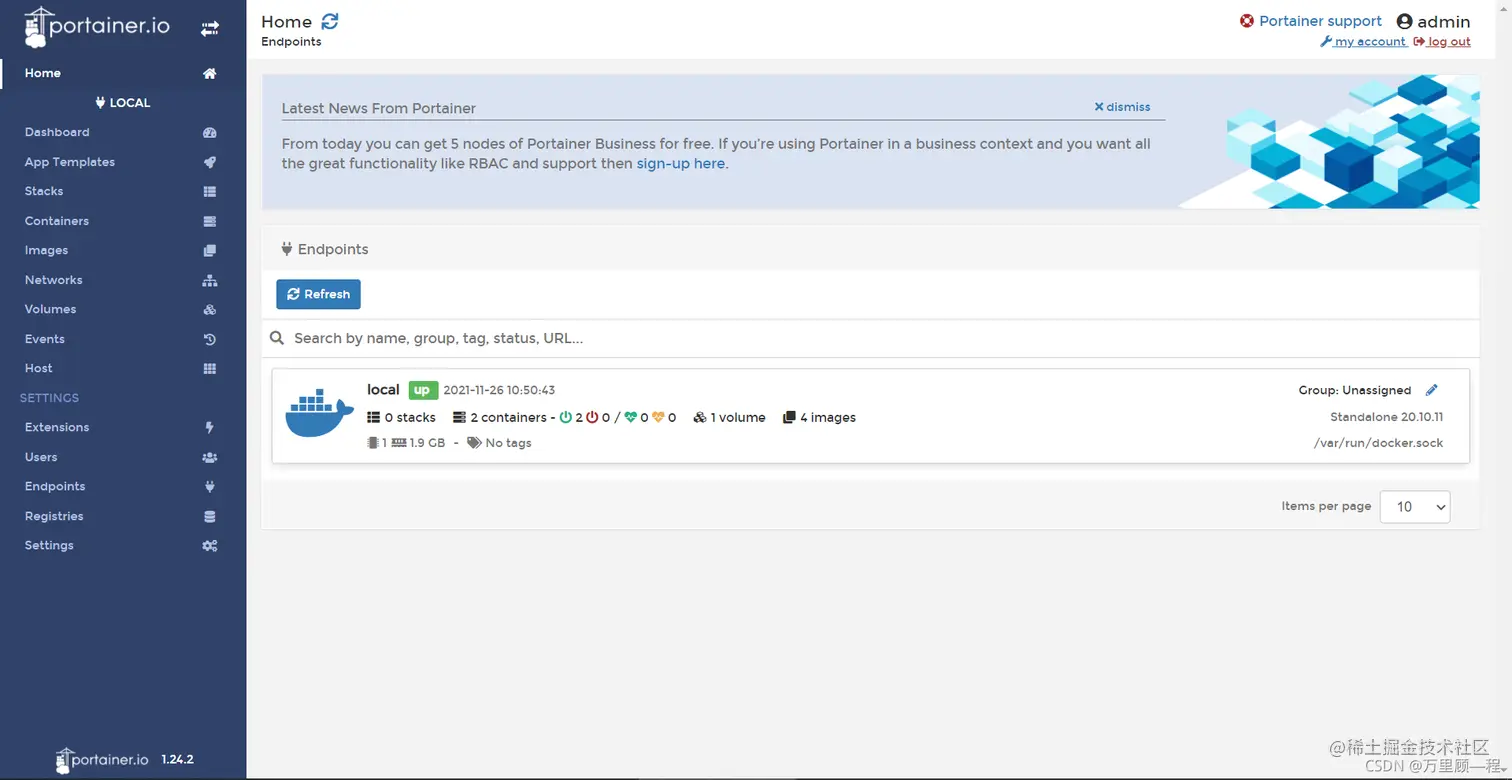
Task: Open Endpoints settings in the sidebar
Action: [55, 486]
